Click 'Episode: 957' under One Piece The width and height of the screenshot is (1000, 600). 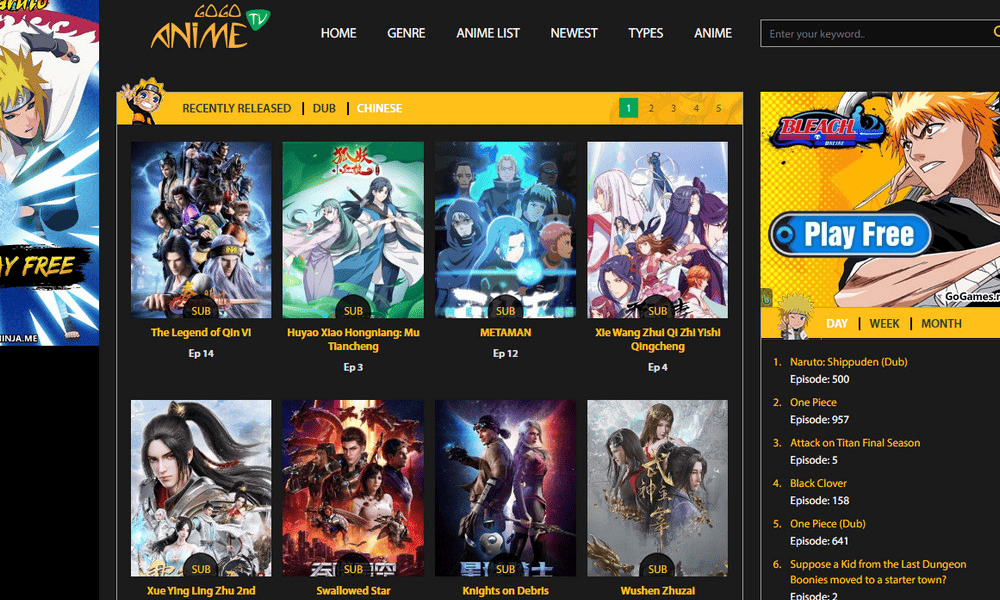coord(820,420)
